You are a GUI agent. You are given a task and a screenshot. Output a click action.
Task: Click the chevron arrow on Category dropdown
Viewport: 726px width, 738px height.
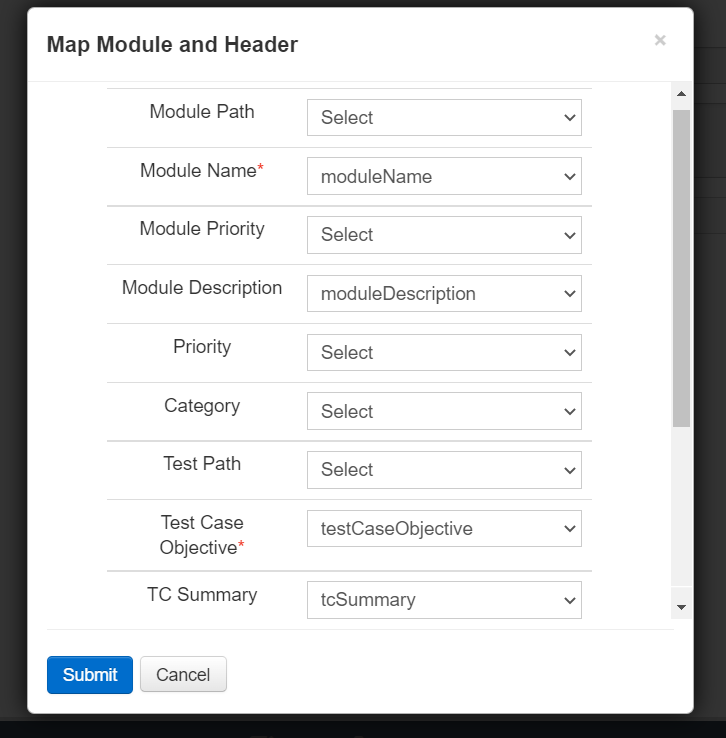click(x=570, y=412)
